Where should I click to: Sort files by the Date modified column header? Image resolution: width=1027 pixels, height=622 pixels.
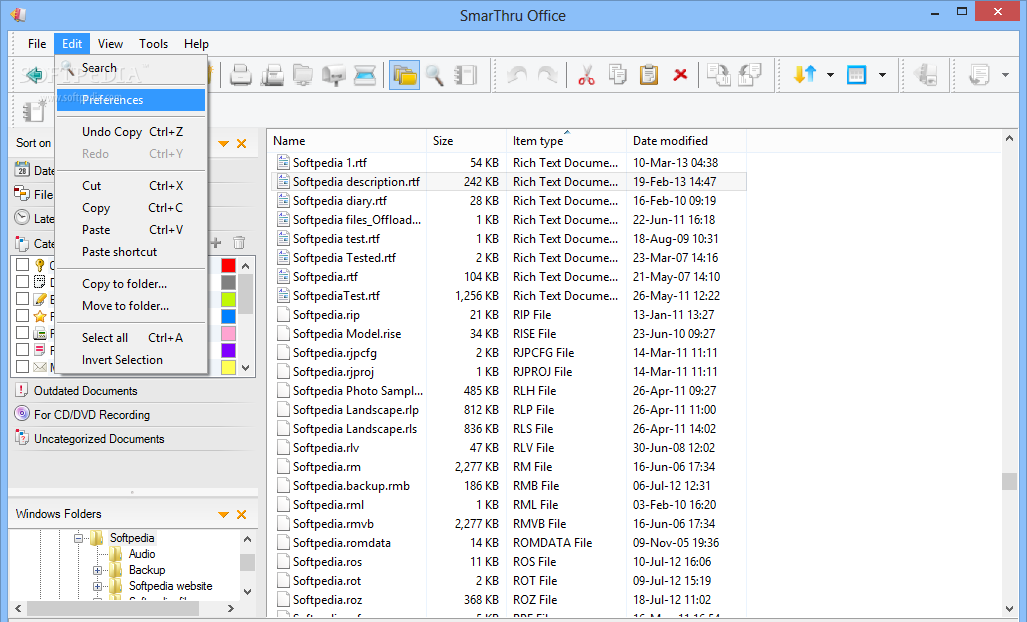(686, 141)
